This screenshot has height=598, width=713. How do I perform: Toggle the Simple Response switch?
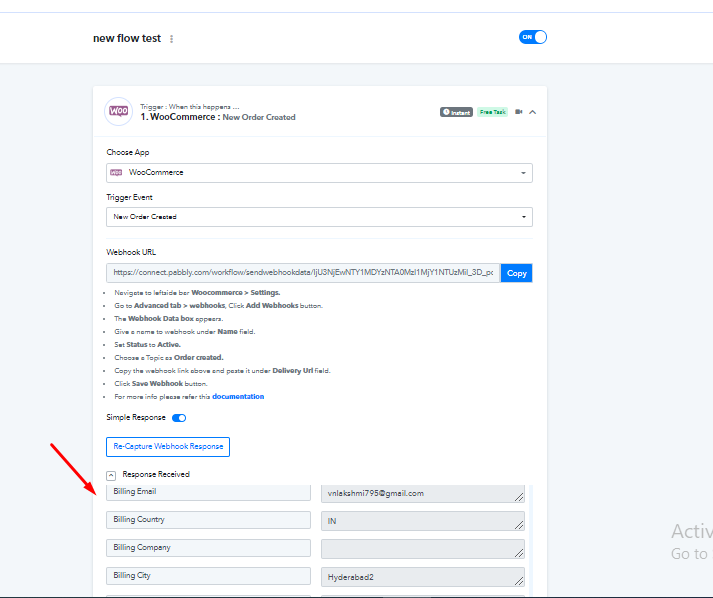(179, 418)
